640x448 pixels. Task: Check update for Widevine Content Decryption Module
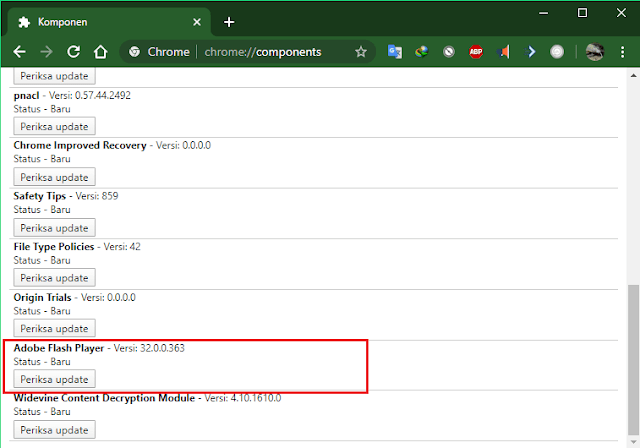click(54, 430)
